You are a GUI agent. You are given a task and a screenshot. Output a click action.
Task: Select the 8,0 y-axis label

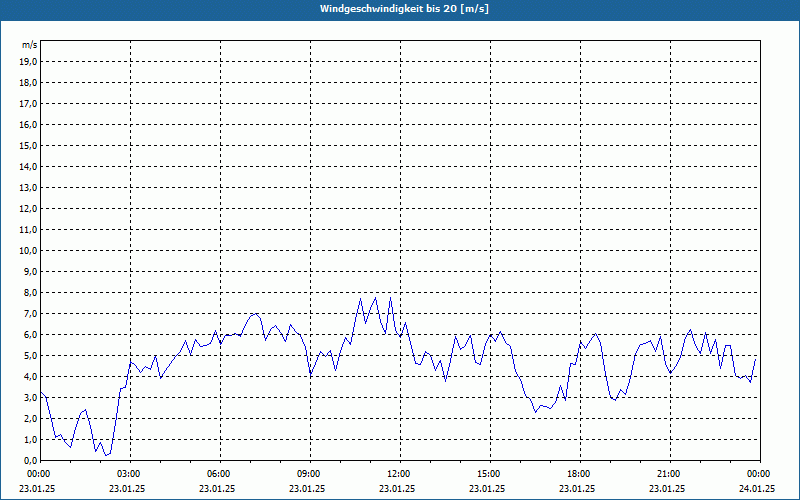30,292
